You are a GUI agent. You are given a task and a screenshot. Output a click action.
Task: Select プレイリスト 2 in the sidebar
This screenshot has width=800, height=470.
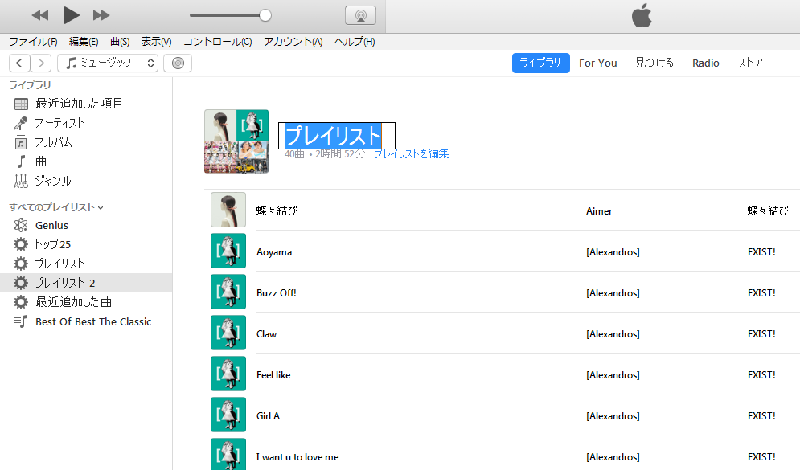(x=86, y=282)
